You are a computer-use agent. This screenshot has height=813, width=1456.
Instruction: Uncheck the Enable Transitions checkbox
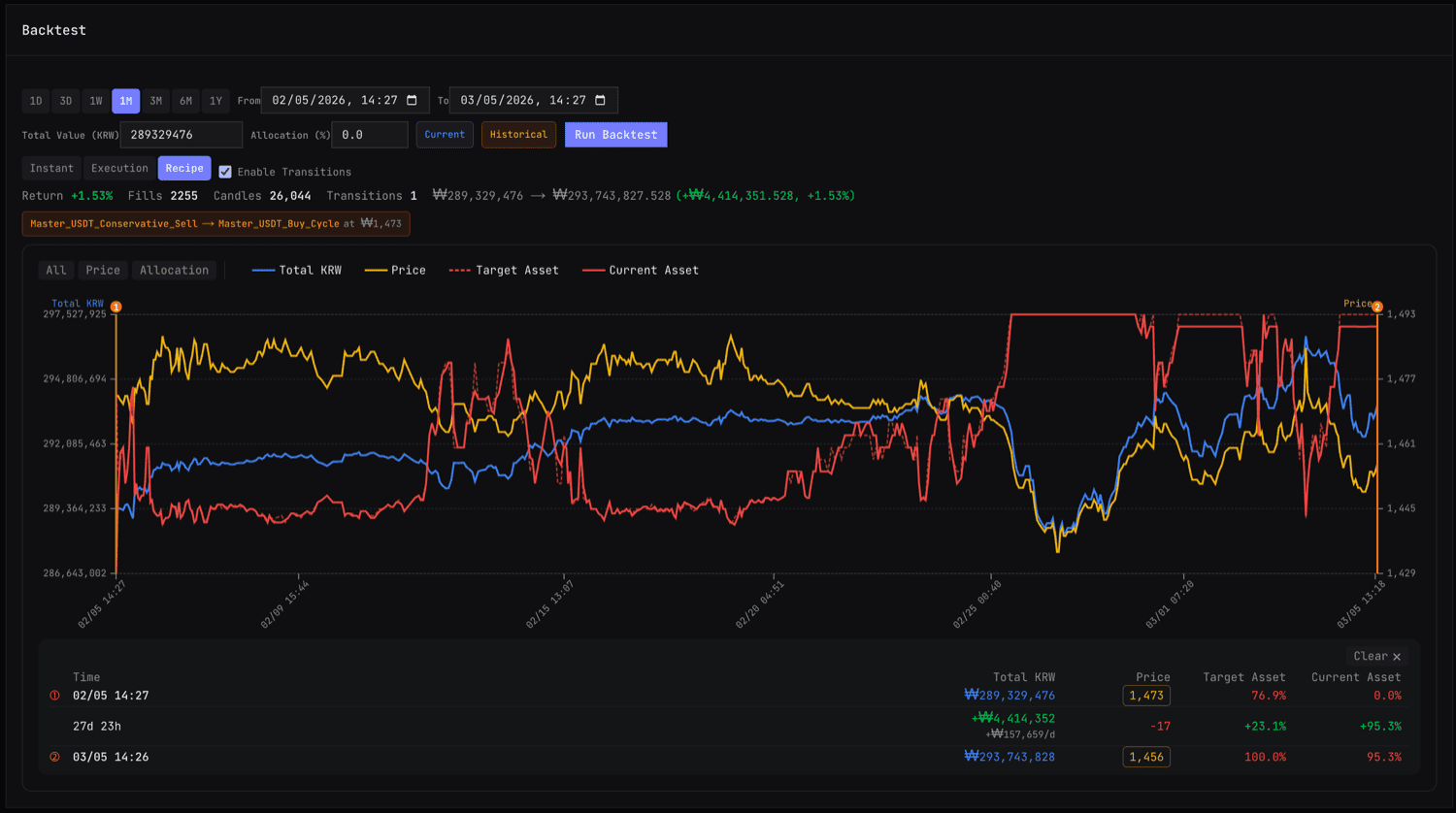click(x=225, y=171)
